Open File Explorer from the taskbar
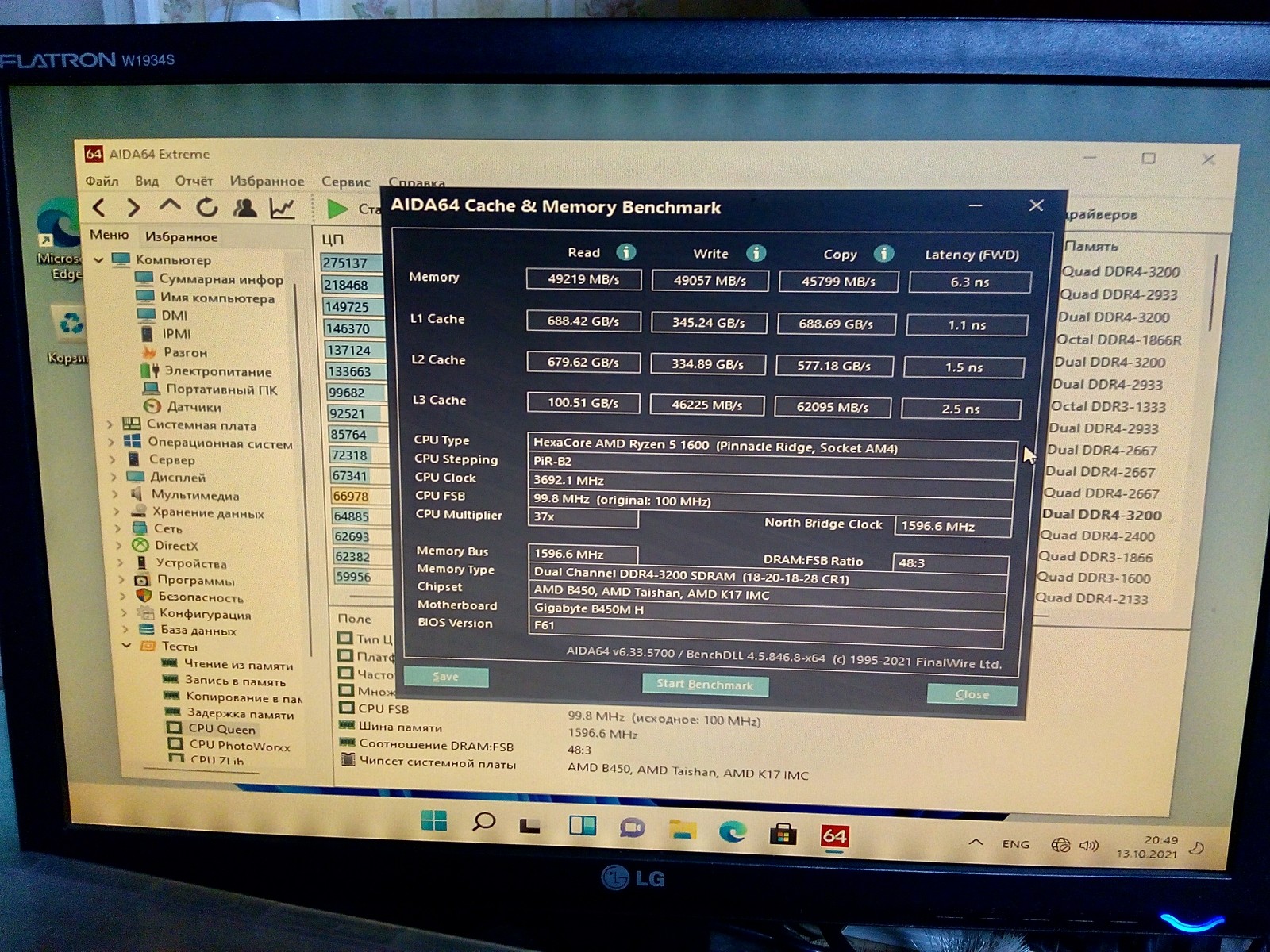This screenshot has height=952, width=1270. click(683, 830)
